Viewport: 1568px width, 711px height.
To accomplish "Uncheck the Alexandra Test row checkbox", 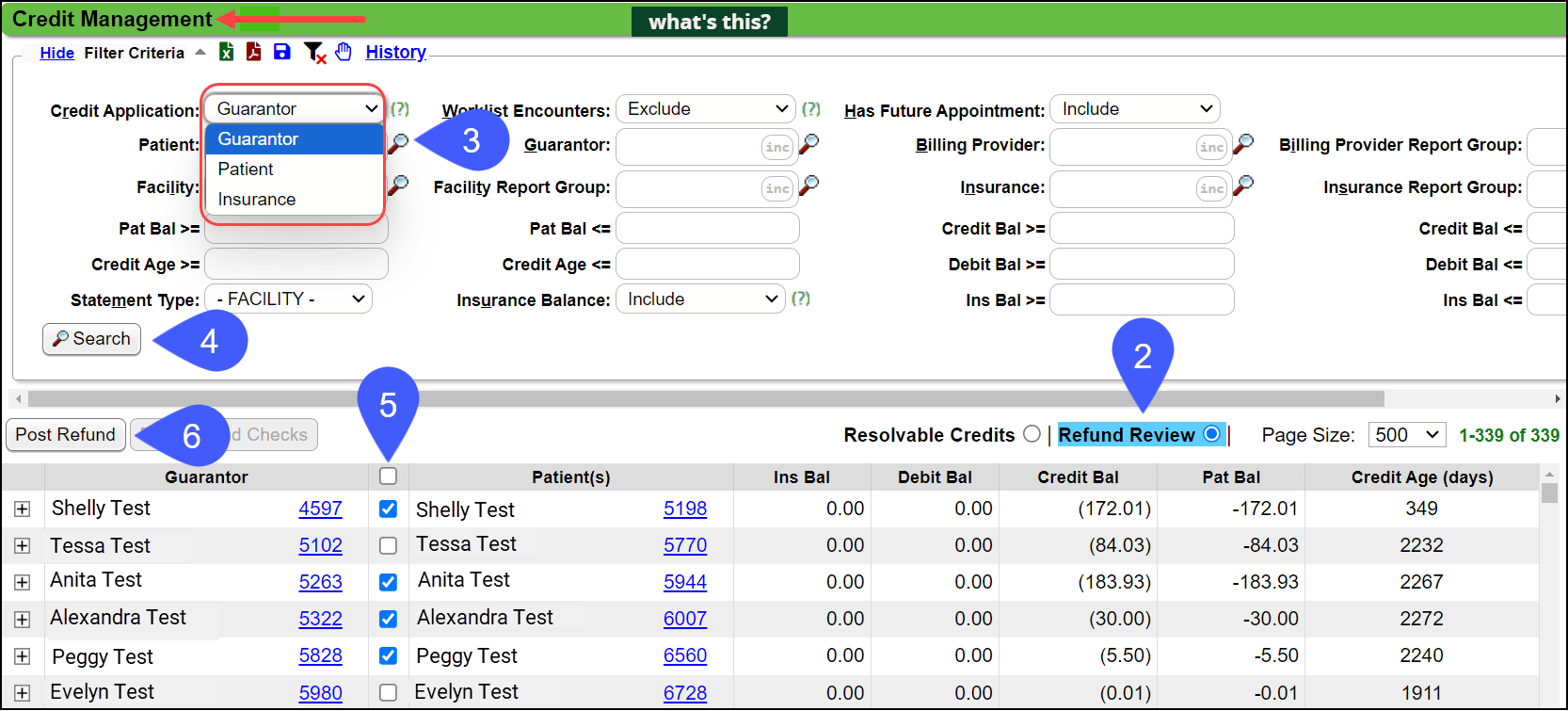I will click(x=388, y=619).
